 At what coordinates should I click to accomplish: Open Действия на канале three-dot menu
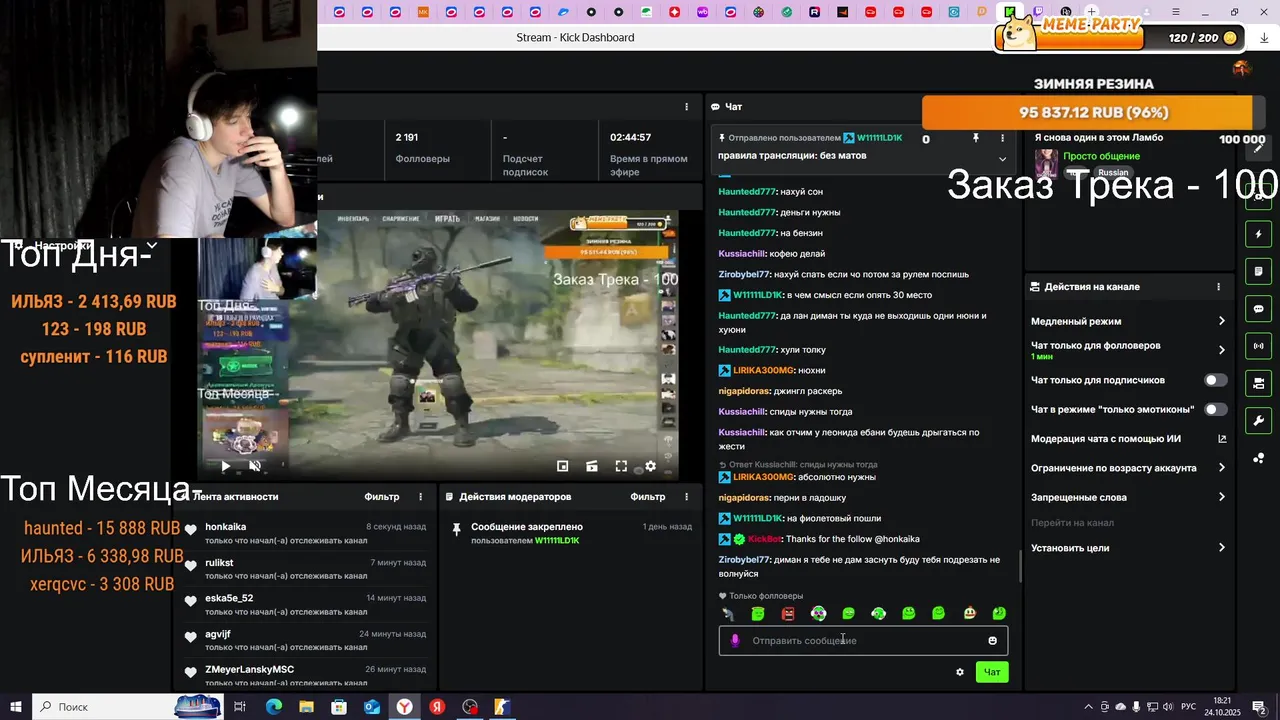coord(1218,287)
